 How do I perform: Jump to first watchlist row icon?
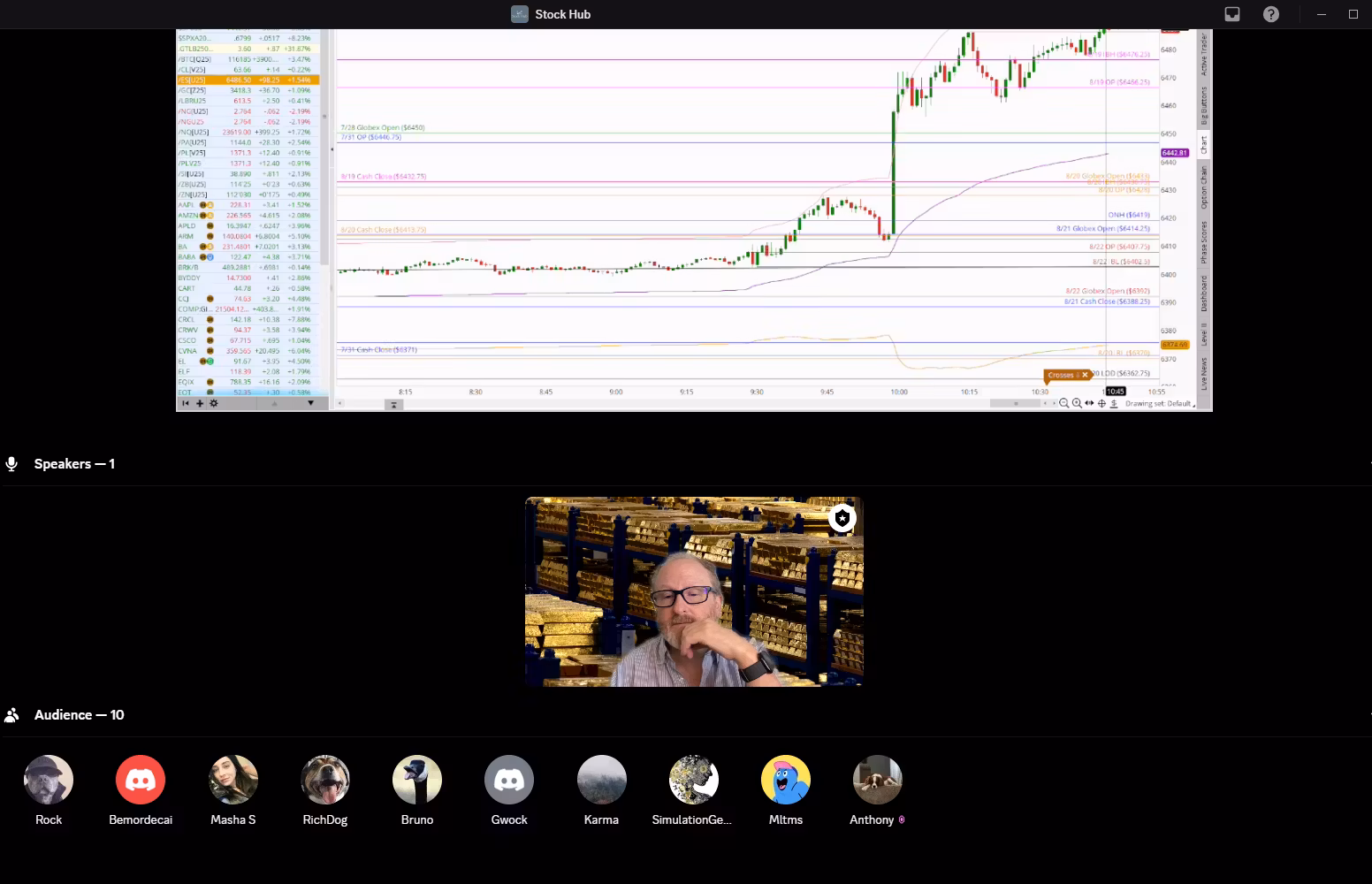pos(186,403)
